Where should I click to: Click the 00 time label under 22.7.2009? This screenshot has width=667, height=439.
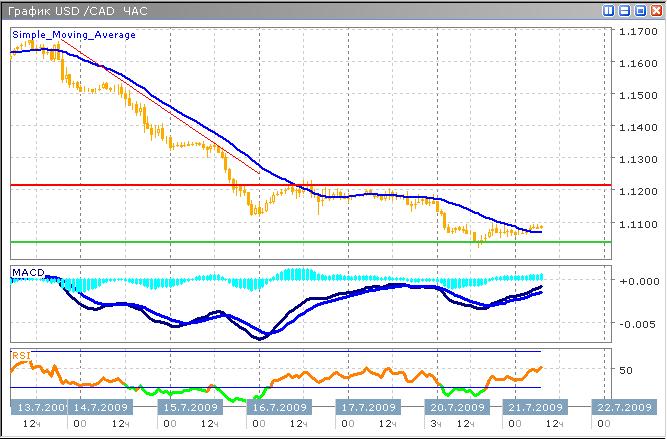point(604,424)
